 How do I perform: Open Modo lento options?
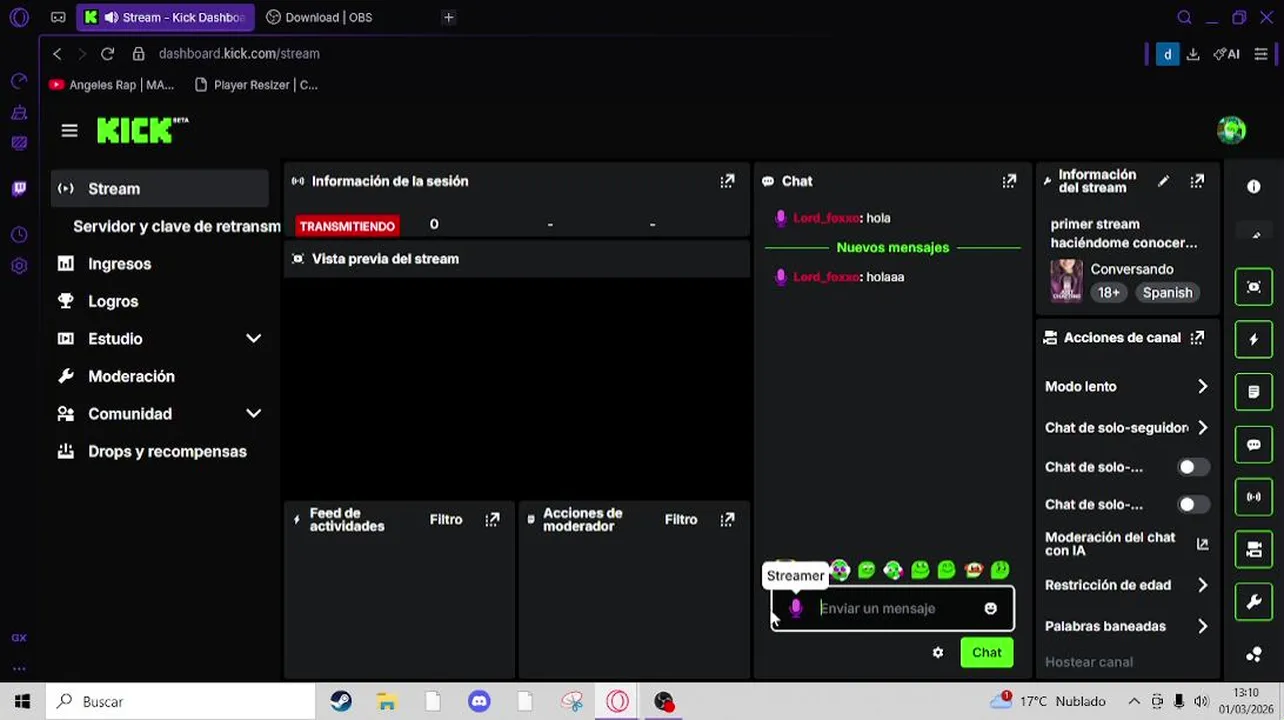click(x=1127, y=387)
